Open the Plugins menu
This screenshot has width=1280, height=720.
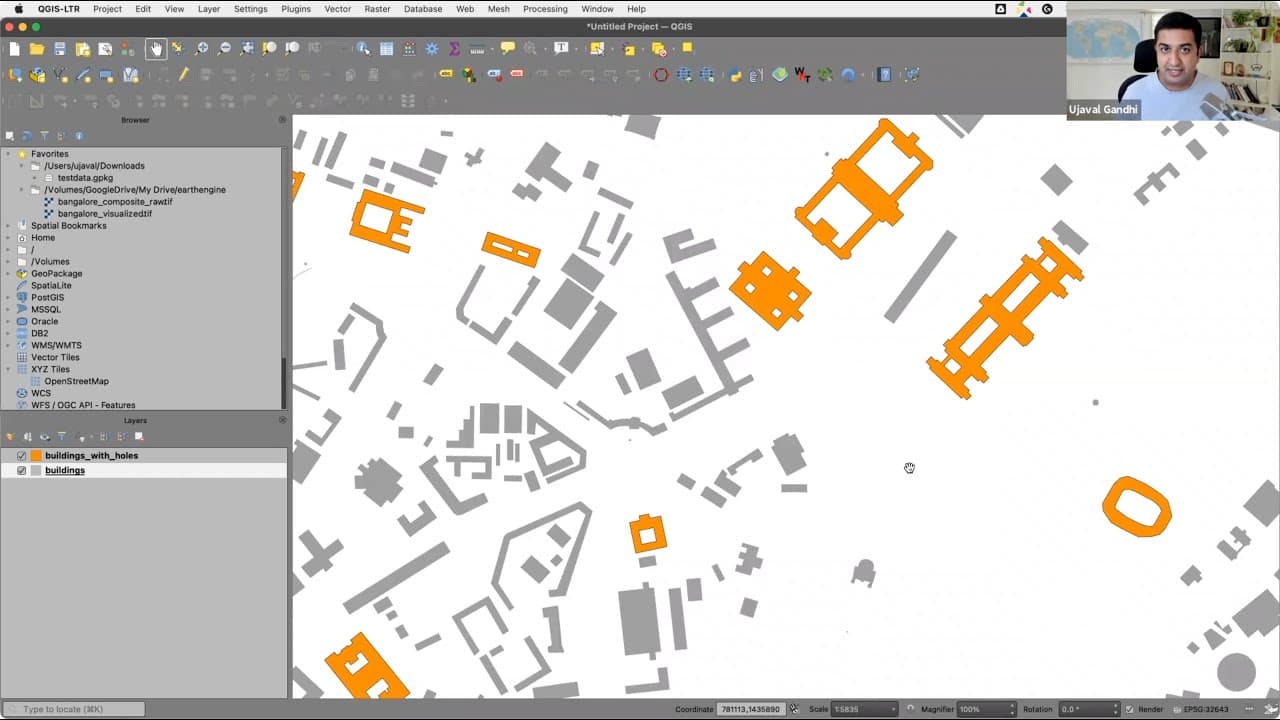(x=296, y=9)
